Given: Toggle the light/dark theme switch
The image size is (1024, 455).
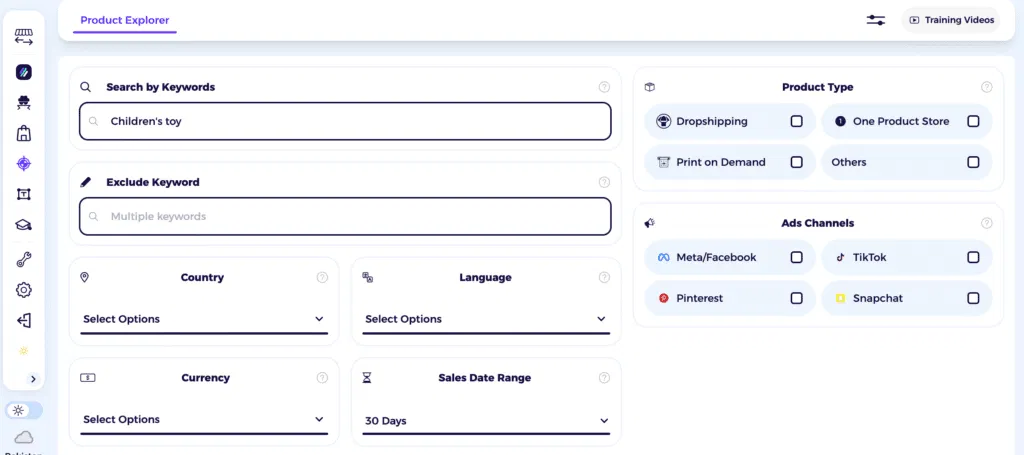Looking at the screenshot, I should coord(24,411).
